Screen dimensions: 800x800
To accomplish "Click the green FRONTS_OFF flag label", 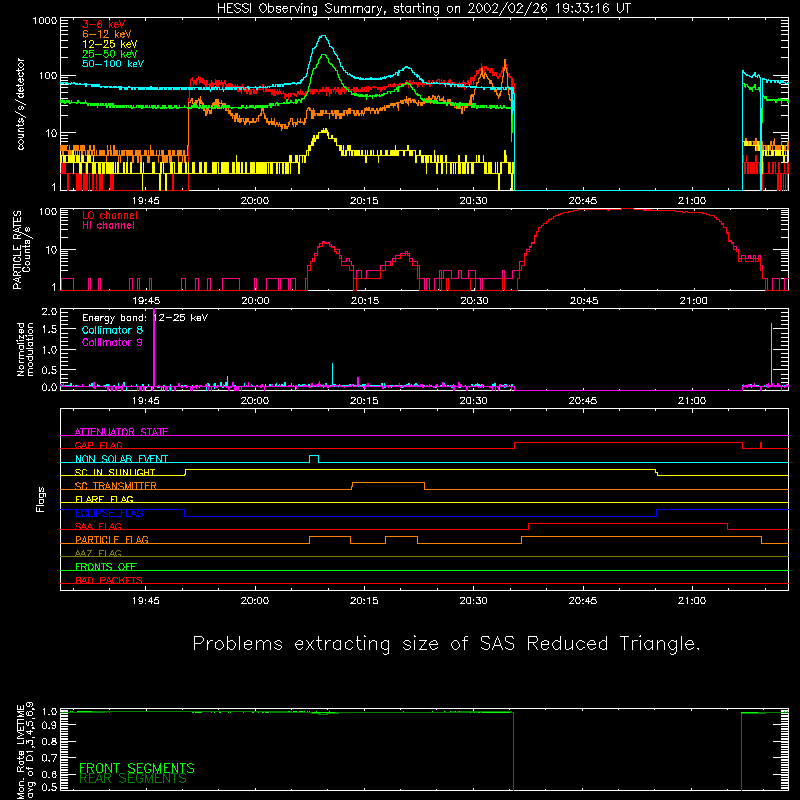I will click(x=106, y=566).
